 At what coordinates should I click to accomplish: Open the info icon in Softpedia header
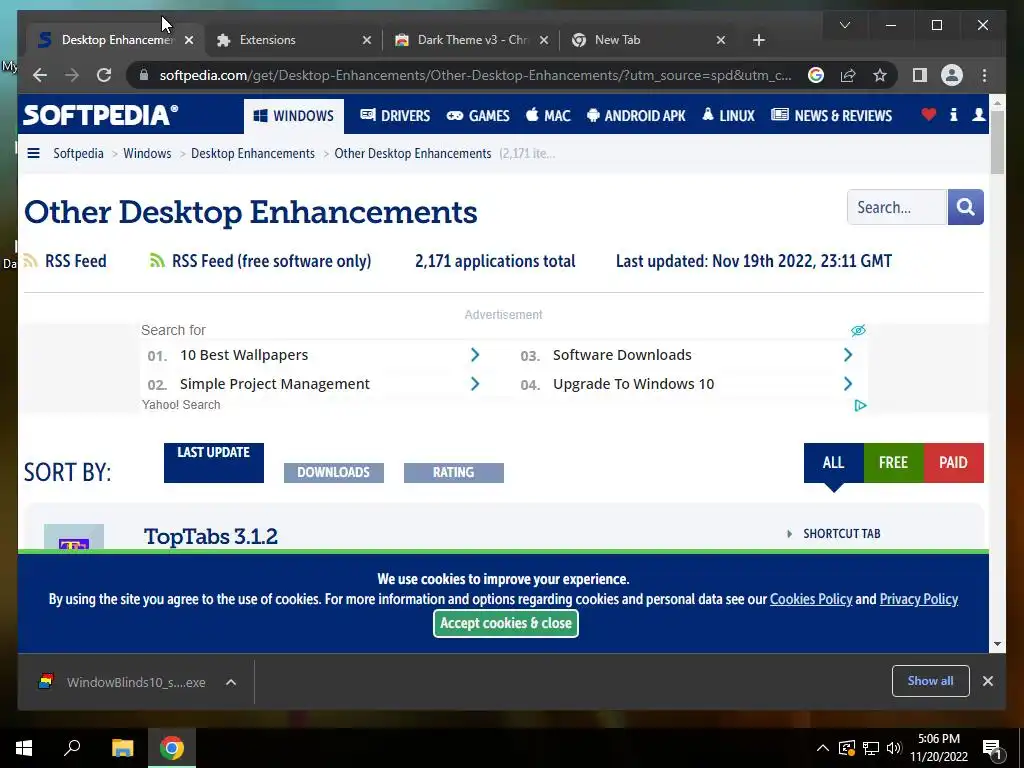click(x=953, y=115)
